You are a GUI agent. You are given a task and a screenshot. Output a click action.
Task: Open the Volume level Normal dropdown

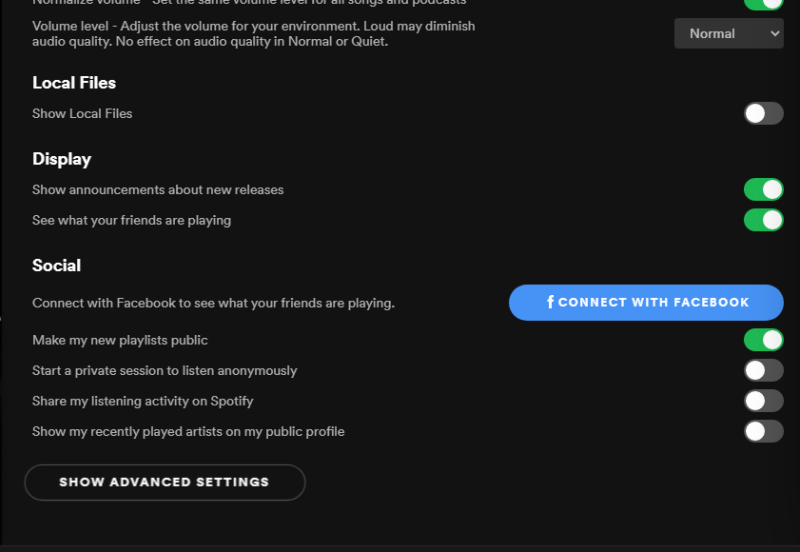729,34
